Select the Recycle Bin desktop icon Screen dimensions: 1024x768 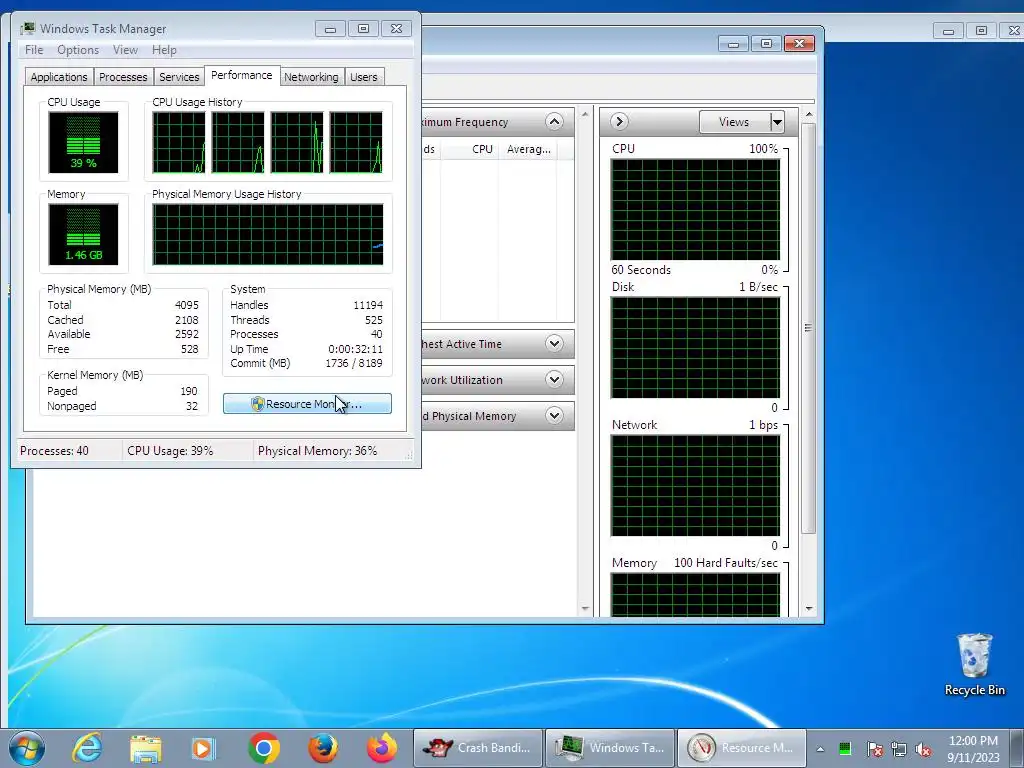974,664
